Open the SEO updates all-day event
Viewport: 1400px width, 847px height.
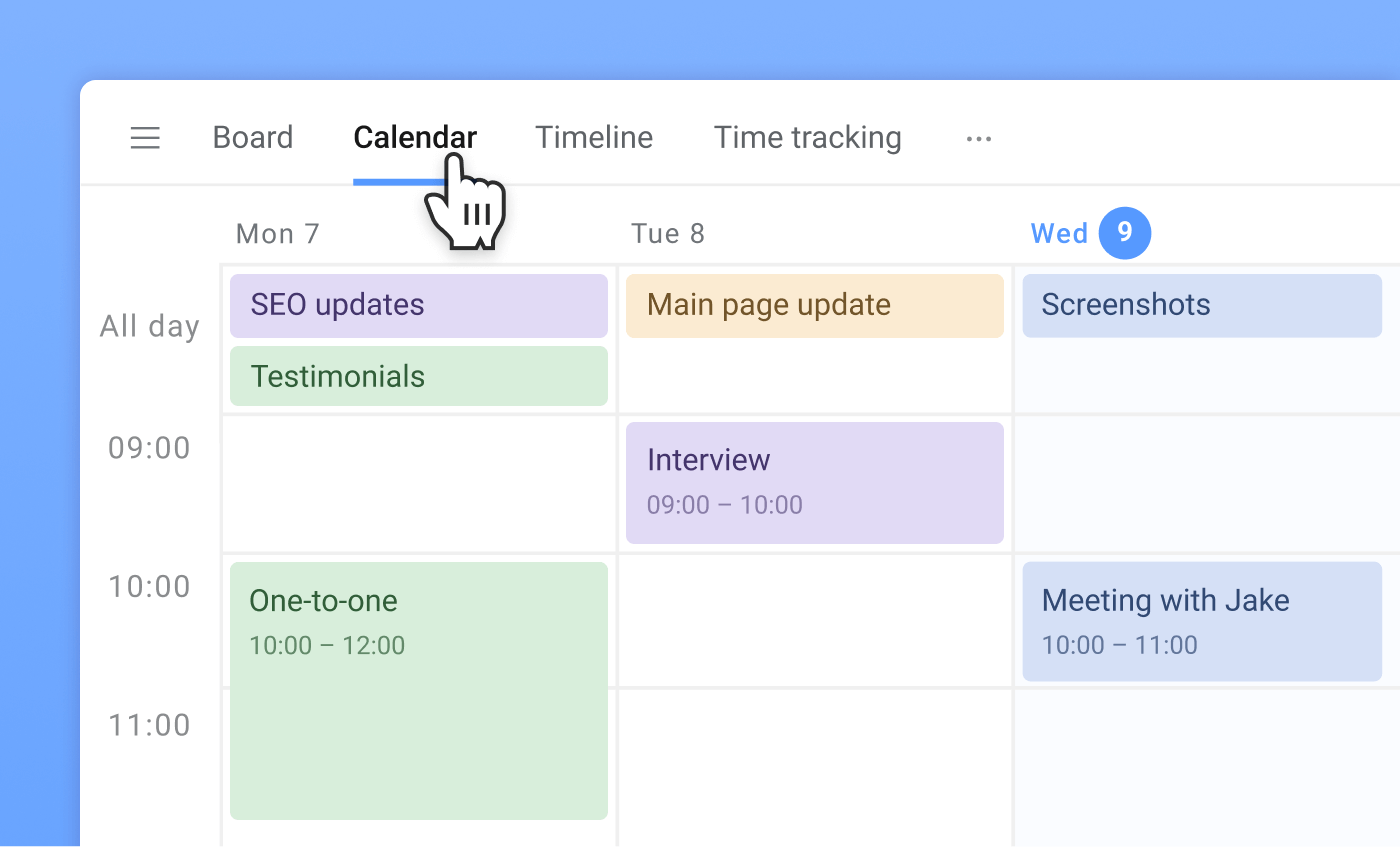click(418, 305)
